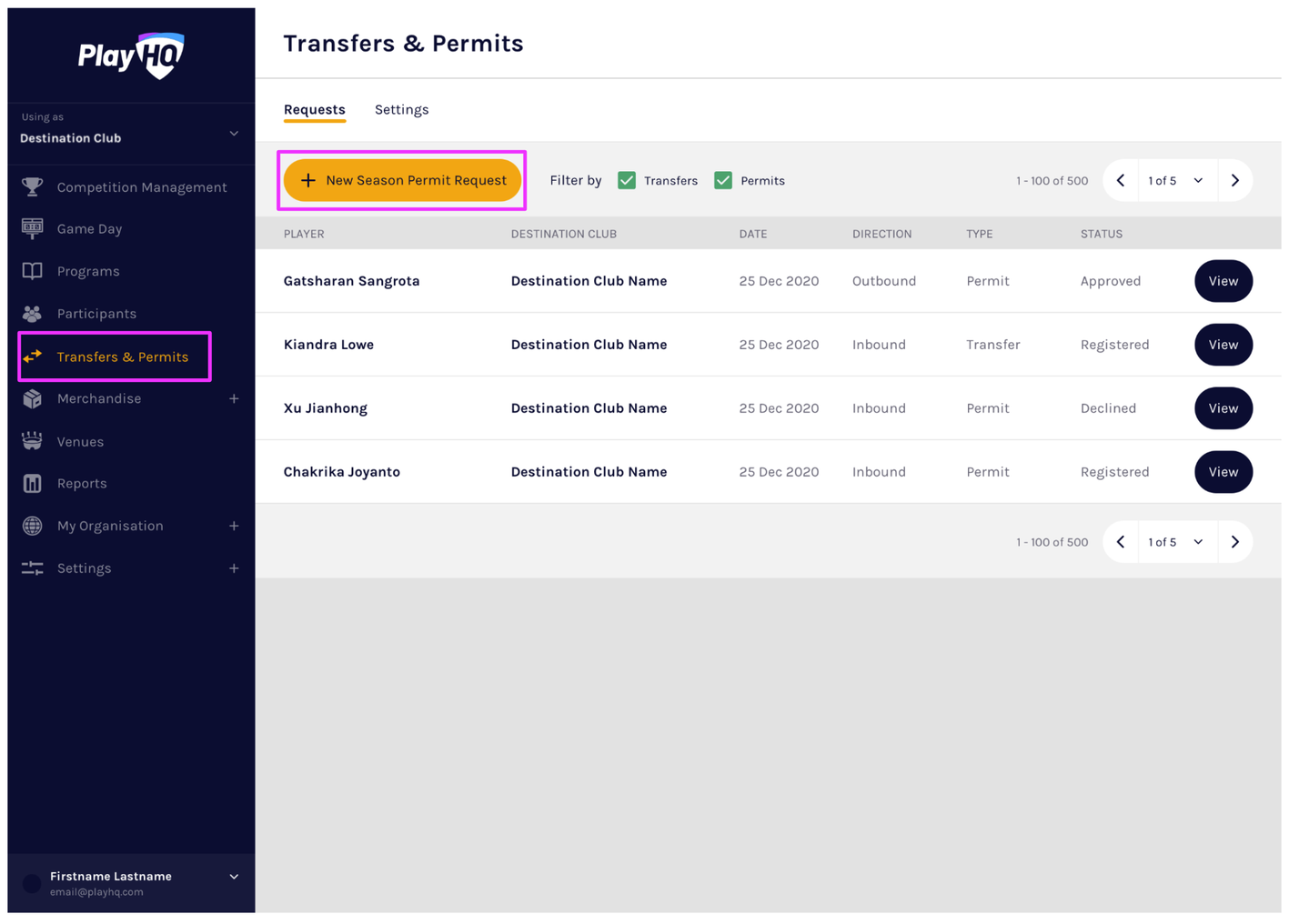Viewport: 1299px width, 924px height.
Task: Toggle the Permits filter checkbox
Action: pos(723,181)
